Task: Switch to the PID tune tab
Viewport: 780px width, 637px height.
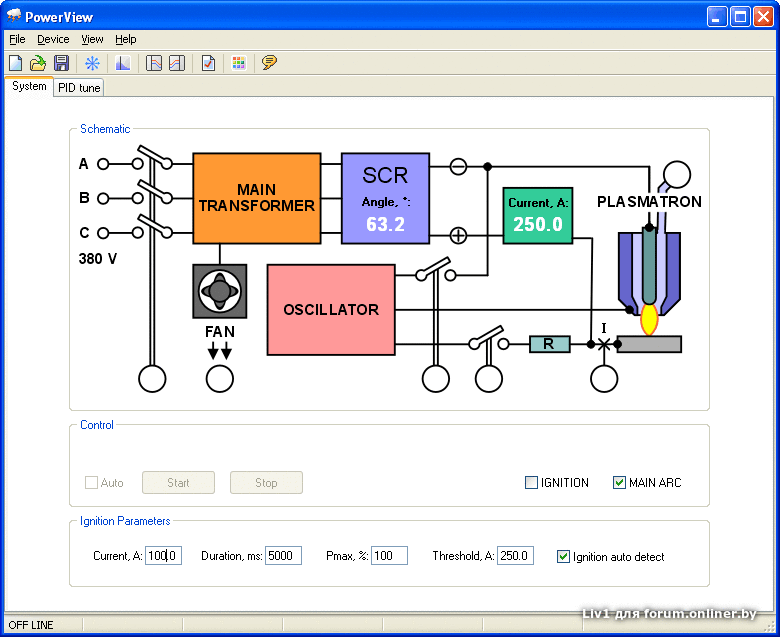Action: point(79,87)
